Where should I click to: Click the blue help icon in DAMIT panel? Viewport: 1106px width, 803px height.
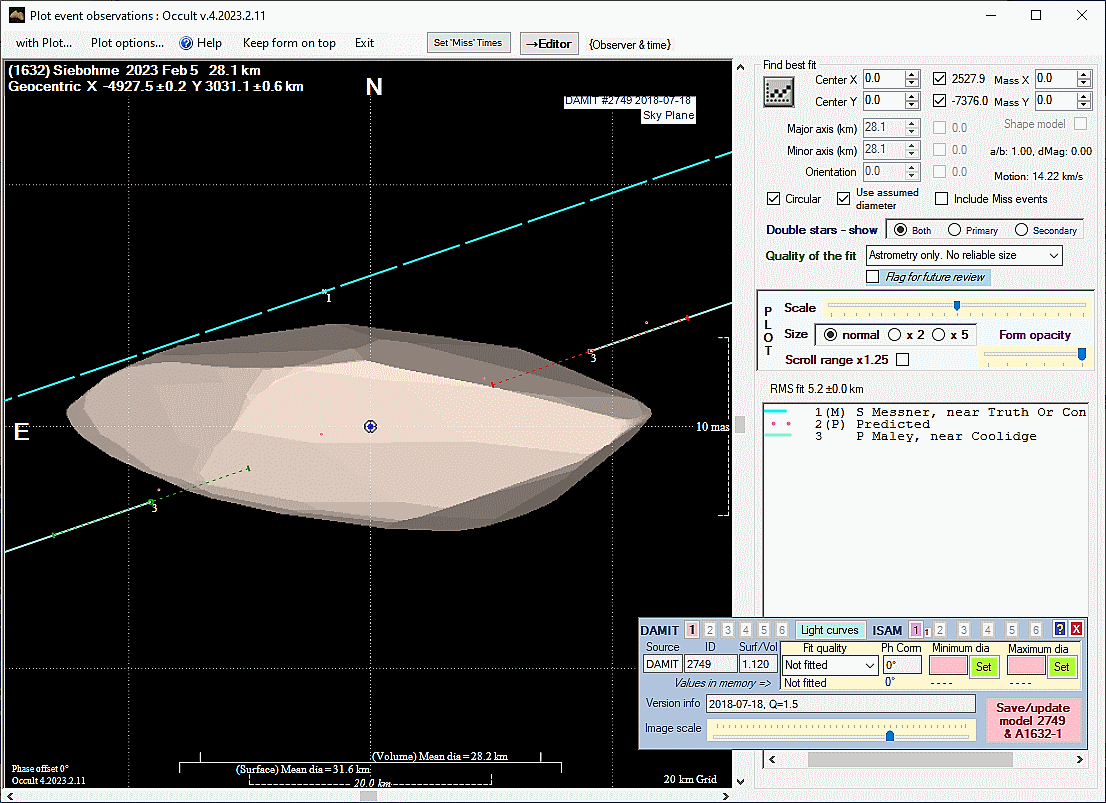click(1060, 630)
